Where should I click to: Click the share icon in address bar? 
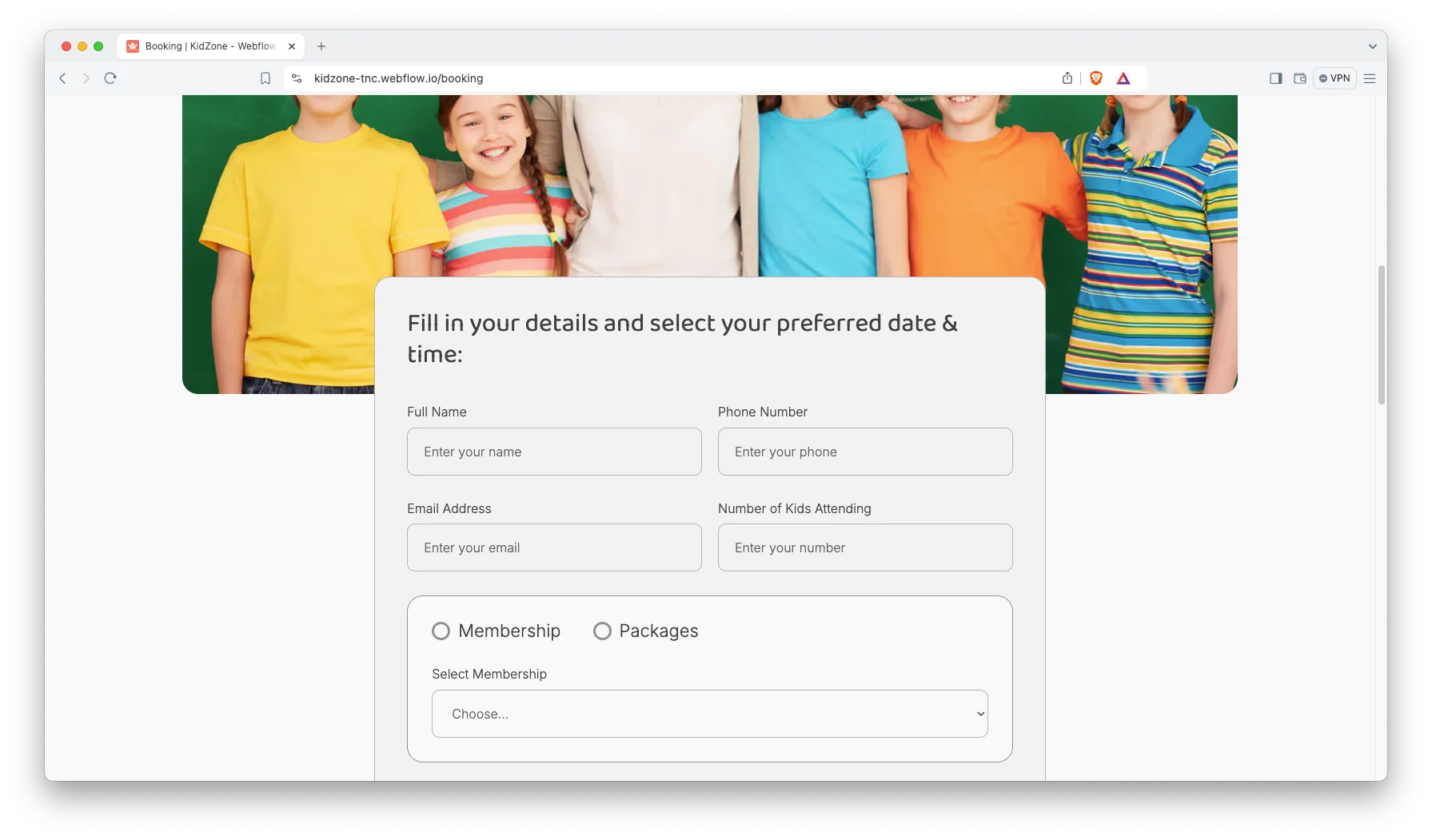[1067, 78]
